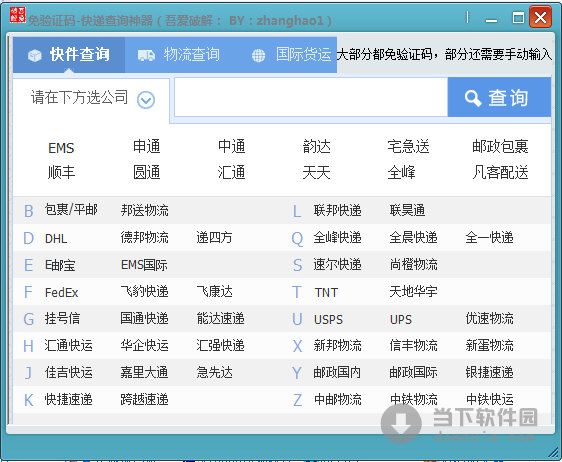
Task: Pick 快捷速递 in the K row
Action: (x=68, y=399)
